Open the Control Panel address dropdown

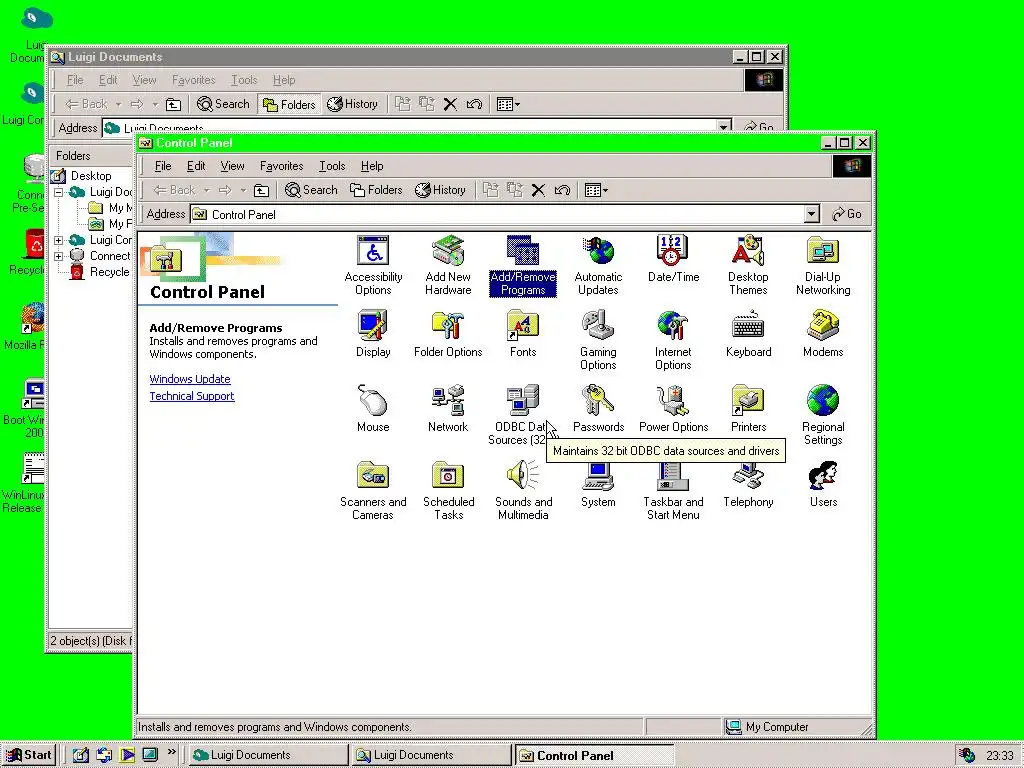811,214
